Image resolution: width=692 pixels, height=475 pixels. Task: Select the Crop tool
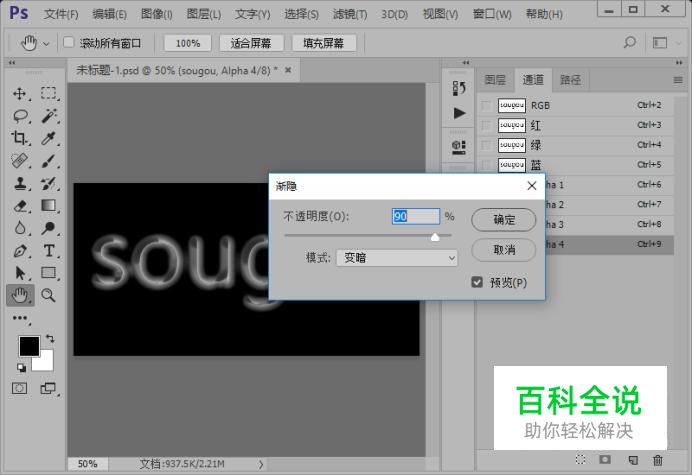pyautogui.click(x=19, y=139)
